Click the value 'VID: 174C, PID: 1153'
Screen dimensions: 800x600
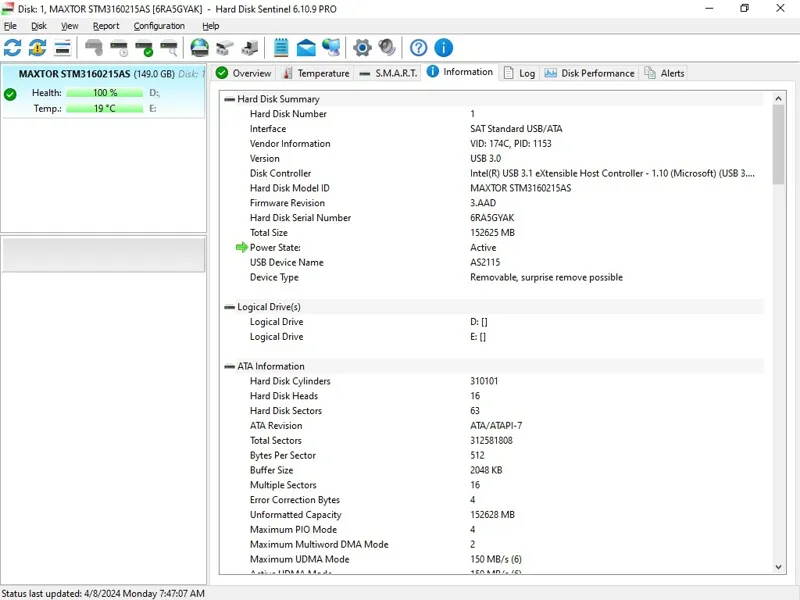point(511,144)
